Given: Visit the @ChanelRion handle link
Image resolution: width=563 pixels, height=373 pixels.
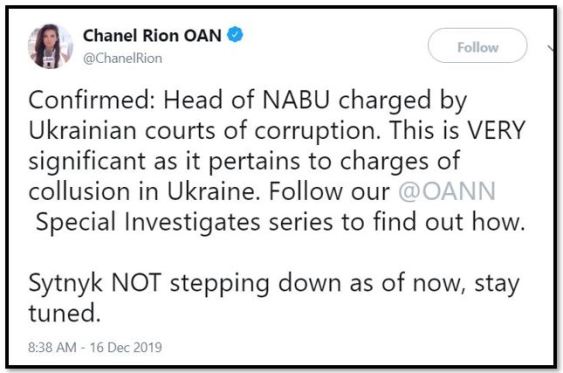Looking at the screenshot, I should click(122, 58).
